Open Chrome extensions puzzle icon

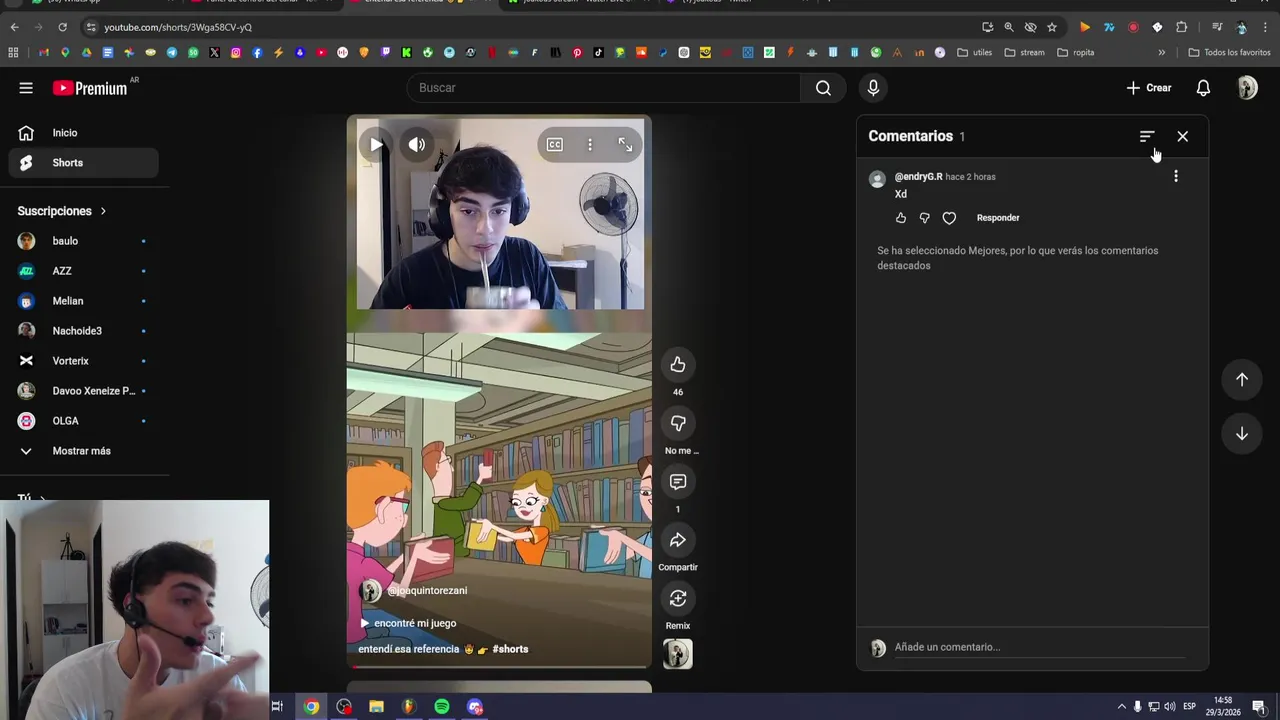pos(1181,27)
